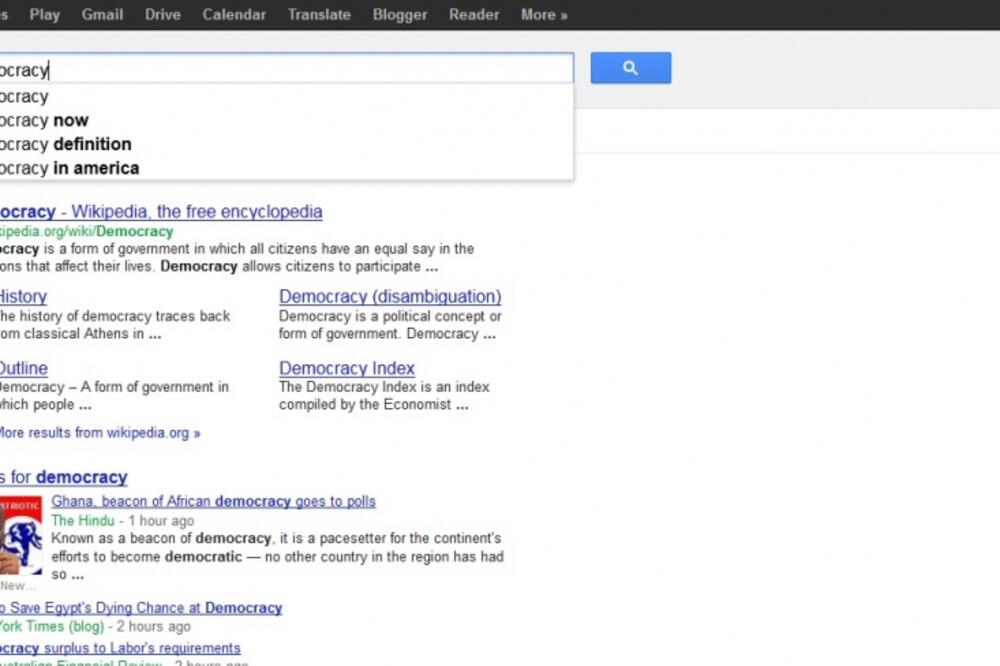Viewport: 1000px width, 666px height.
Task: Expand the "More »" services menu
Action: point(542,14)
